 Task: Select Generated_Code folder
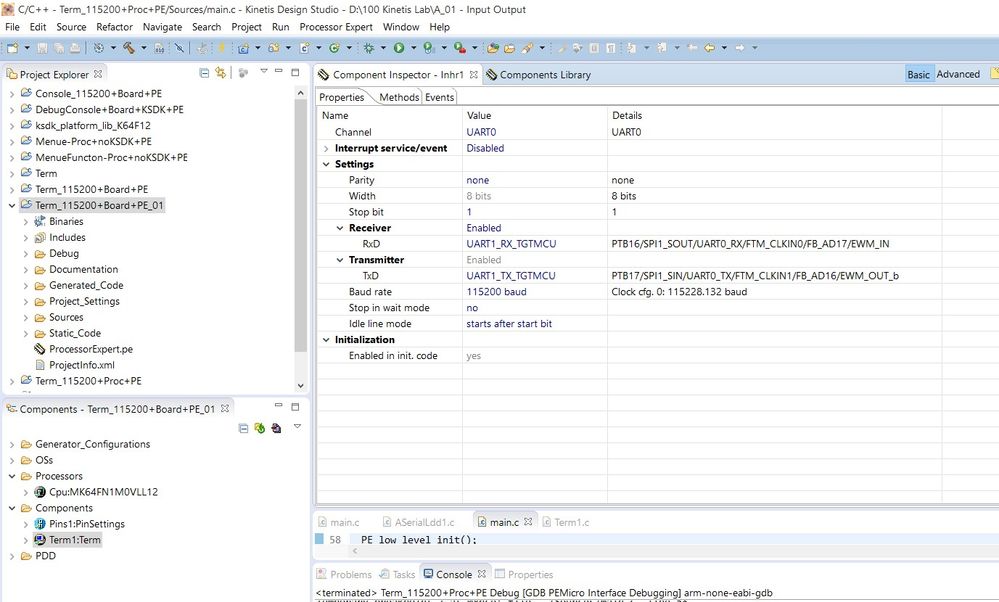86,285
